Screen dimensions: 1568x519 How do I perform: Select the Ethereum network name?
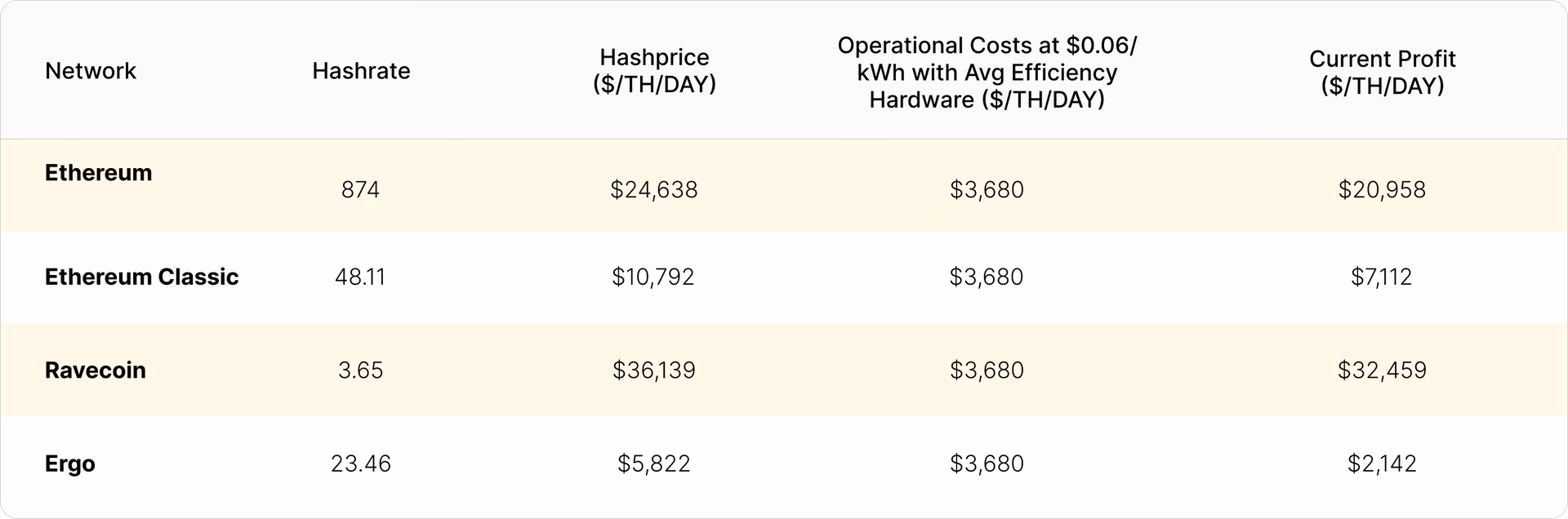(98, 173)
